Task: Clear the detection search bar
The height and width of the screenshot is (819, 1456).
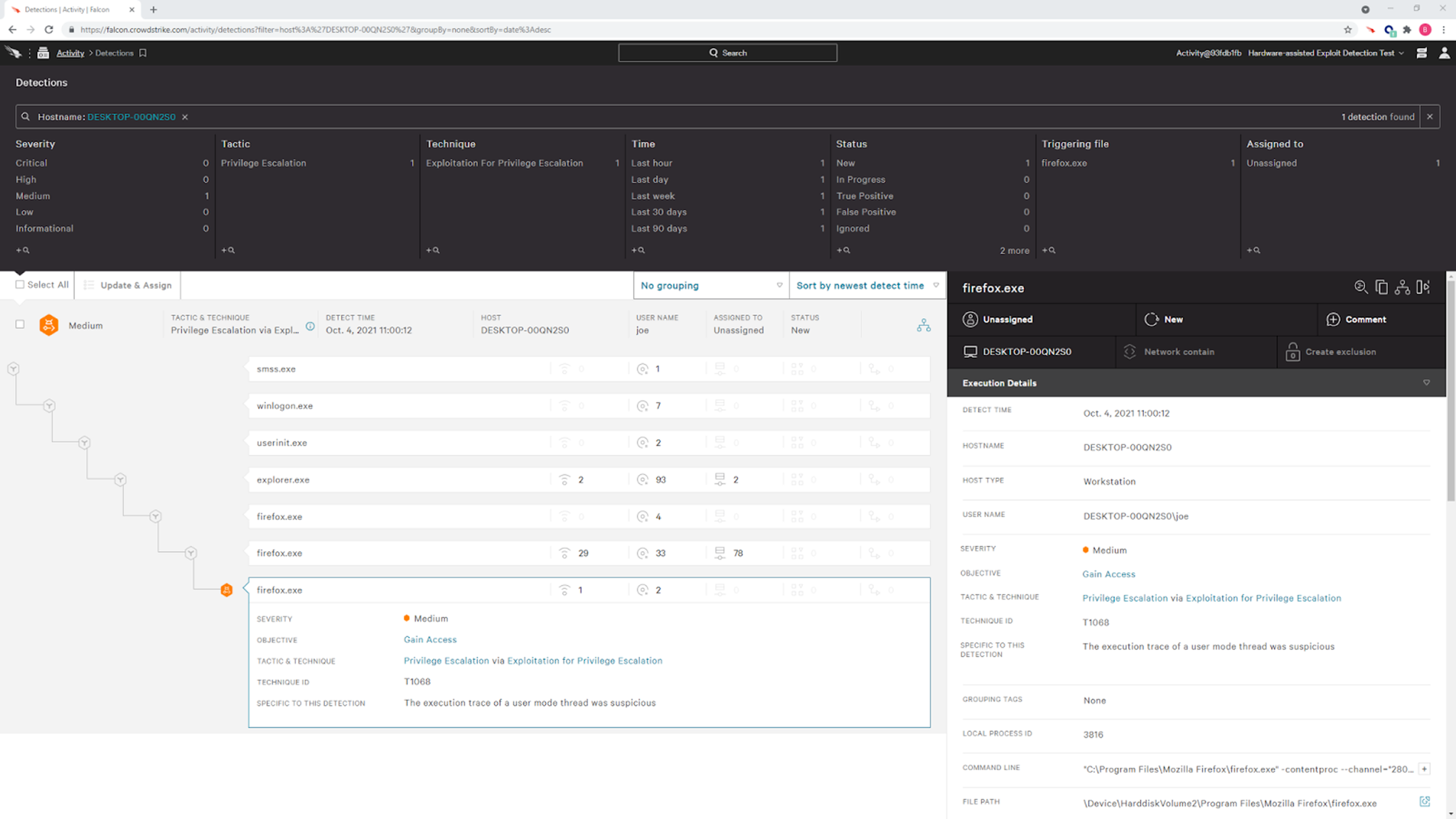Action: pos(1430,117)
